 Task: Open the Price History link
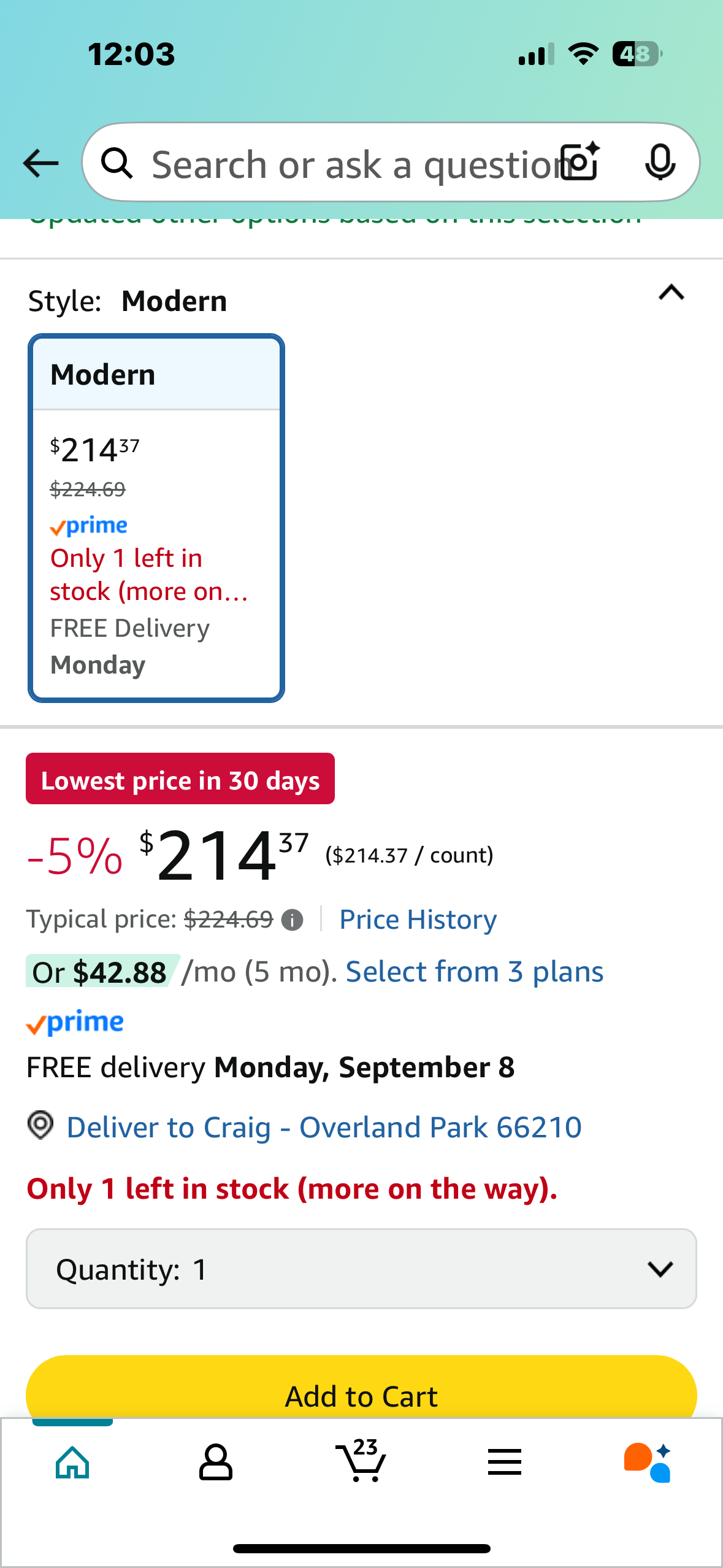pos(418,920)
